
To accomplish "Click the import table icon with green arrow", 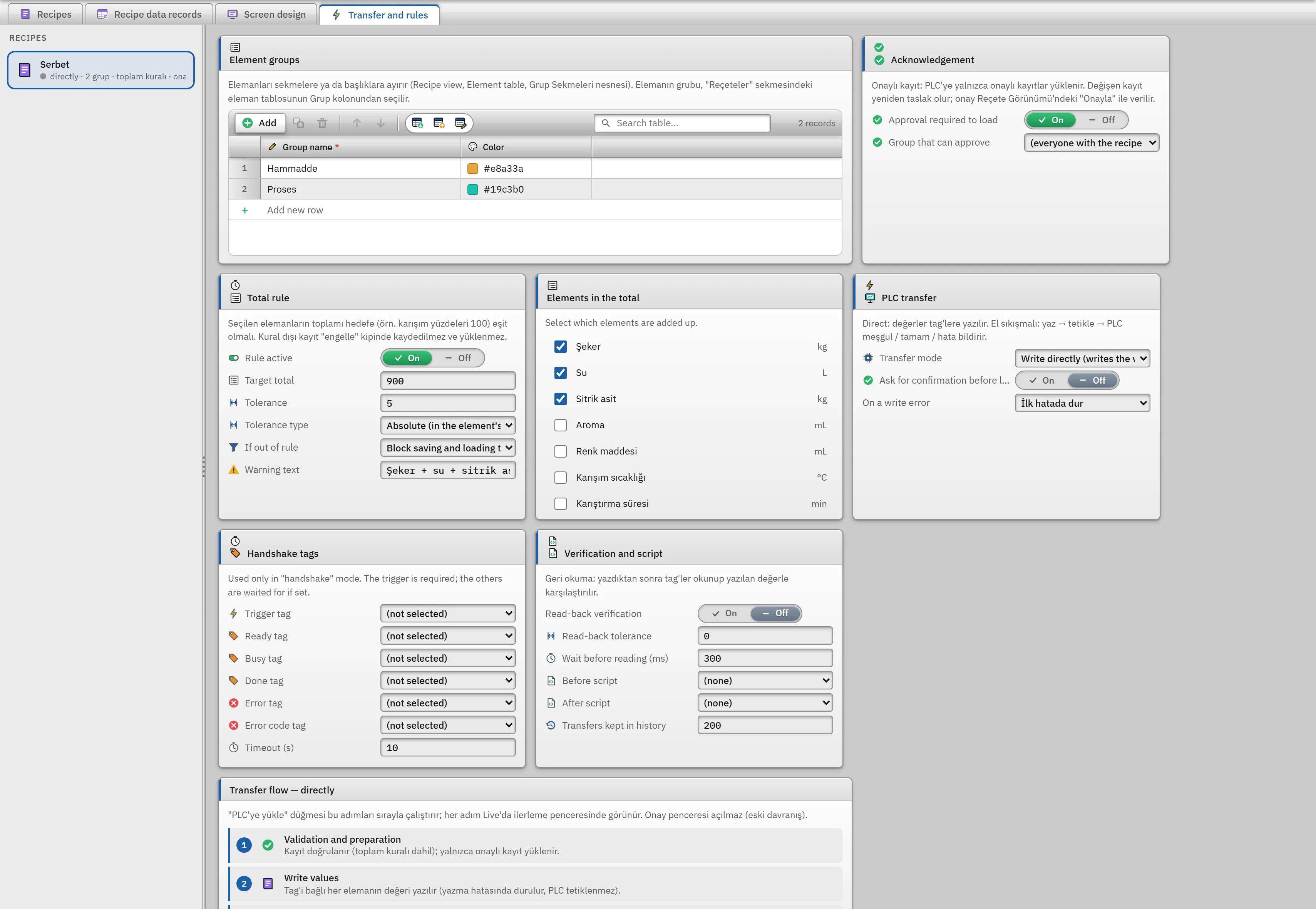I will [x=417, y=123].
